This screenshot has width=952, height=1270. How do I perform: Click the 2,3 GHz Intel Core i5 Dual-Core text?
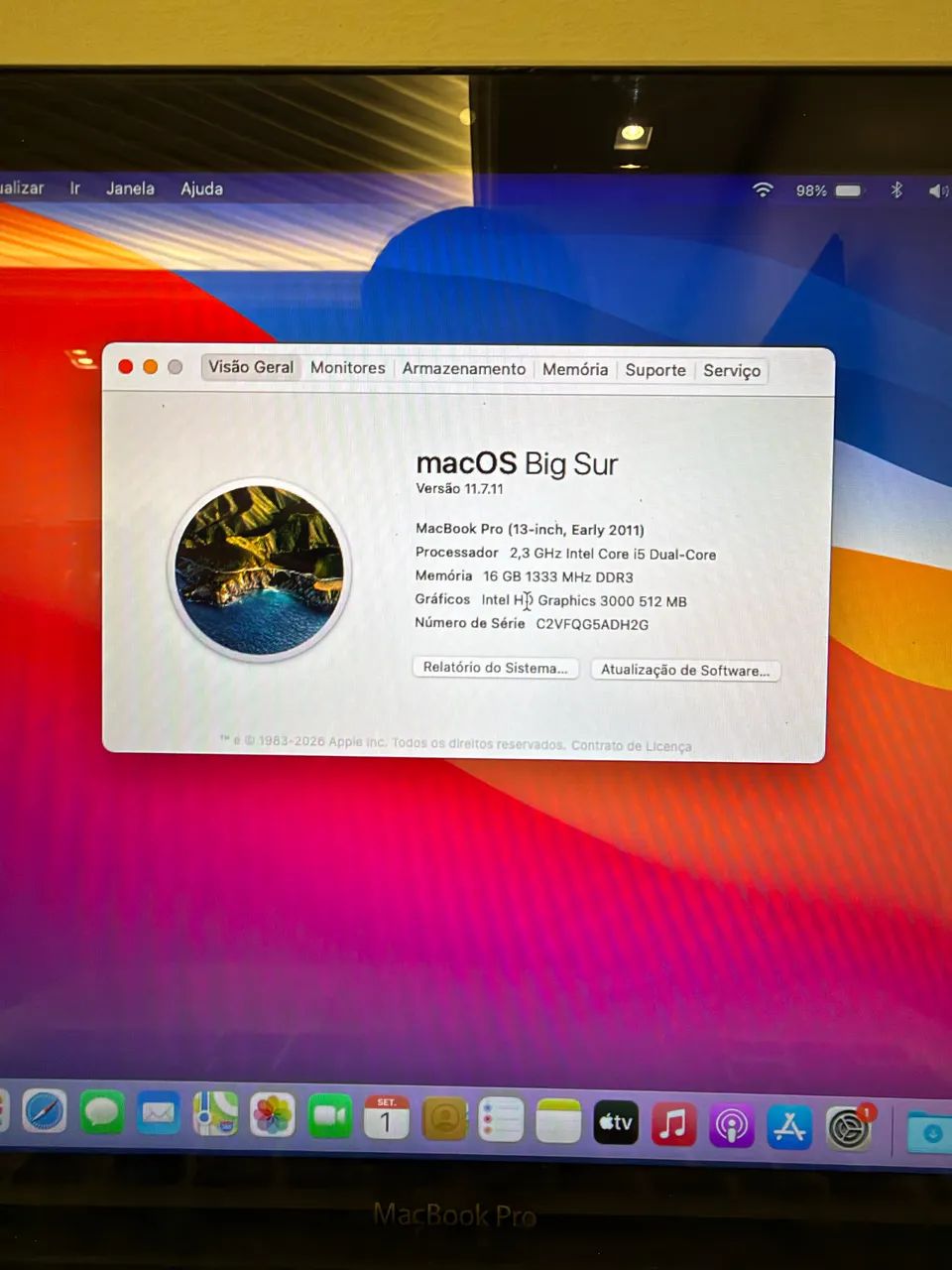tap(613, 555)
